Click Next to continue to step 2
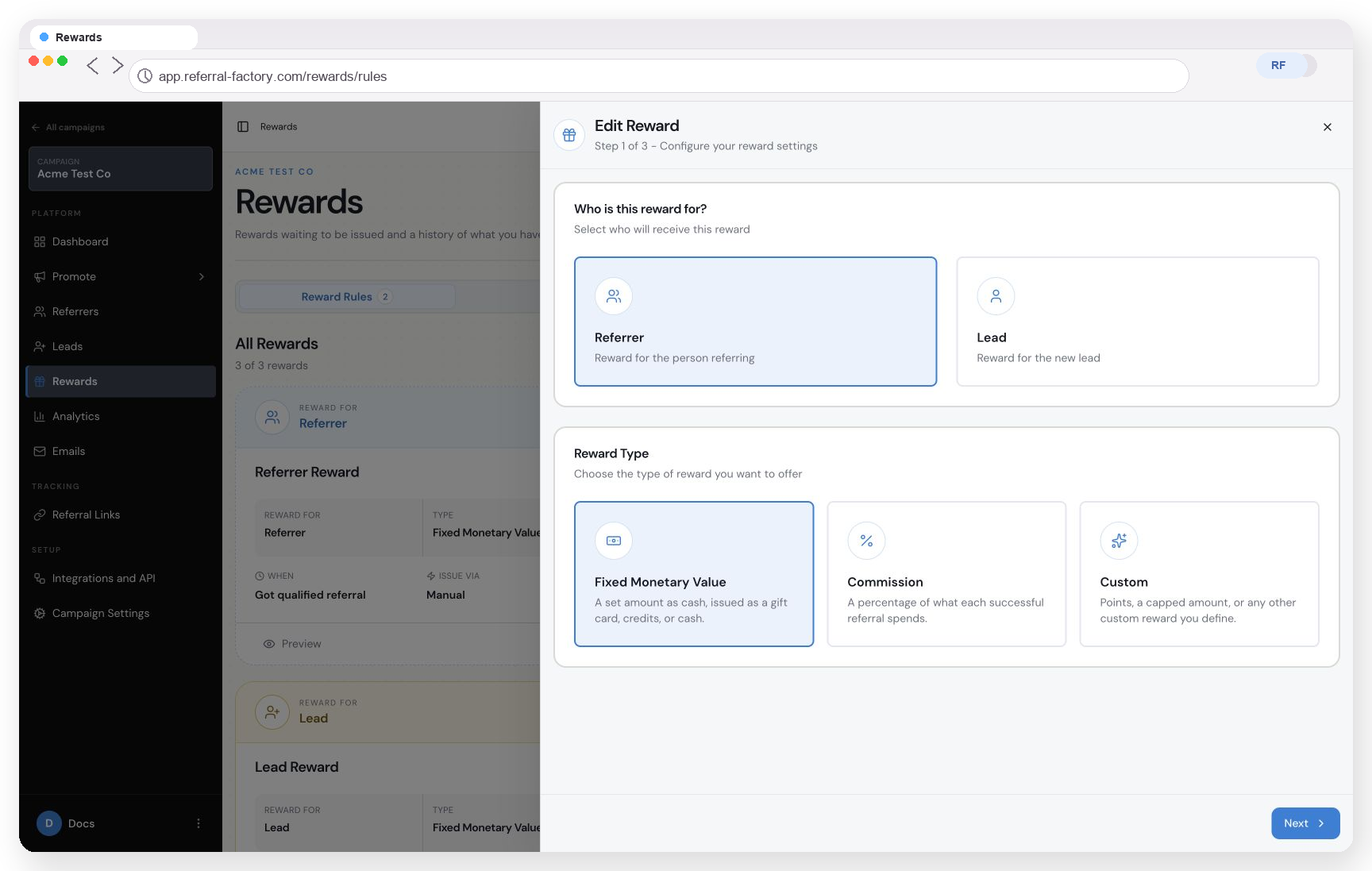This screenshot has height=871, width=1372. click(1305, 823)
